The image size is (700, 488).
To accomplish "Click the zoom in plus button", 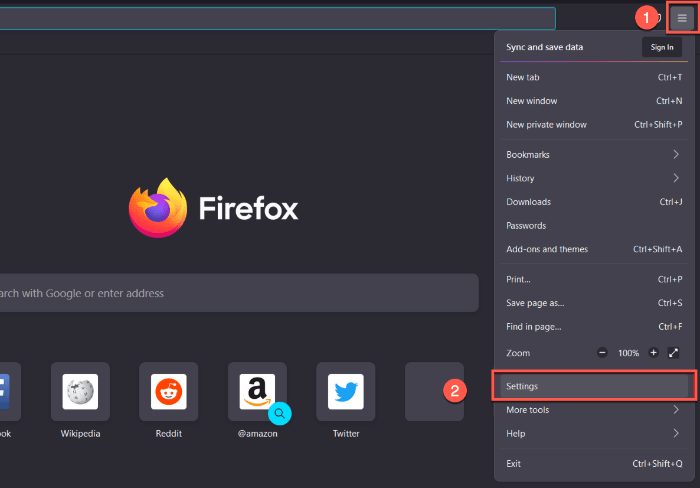I will pos(653,353).
